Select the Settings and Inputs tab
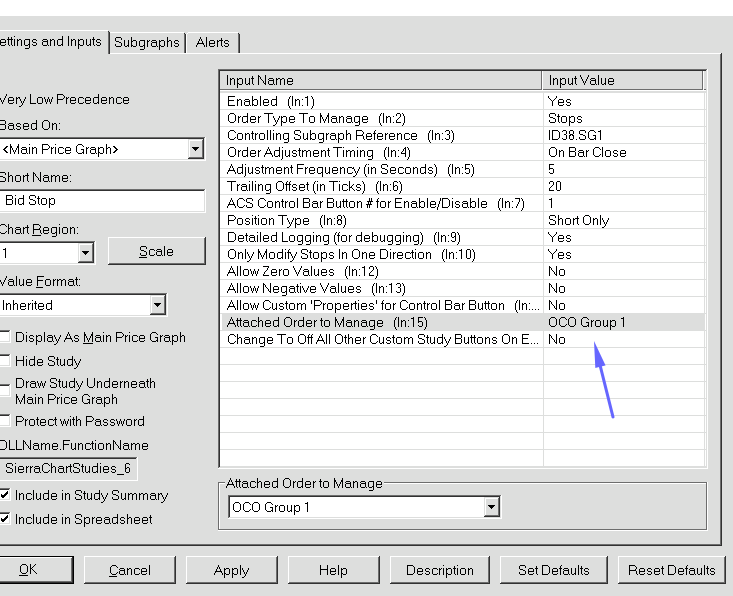 click(52, 42)
